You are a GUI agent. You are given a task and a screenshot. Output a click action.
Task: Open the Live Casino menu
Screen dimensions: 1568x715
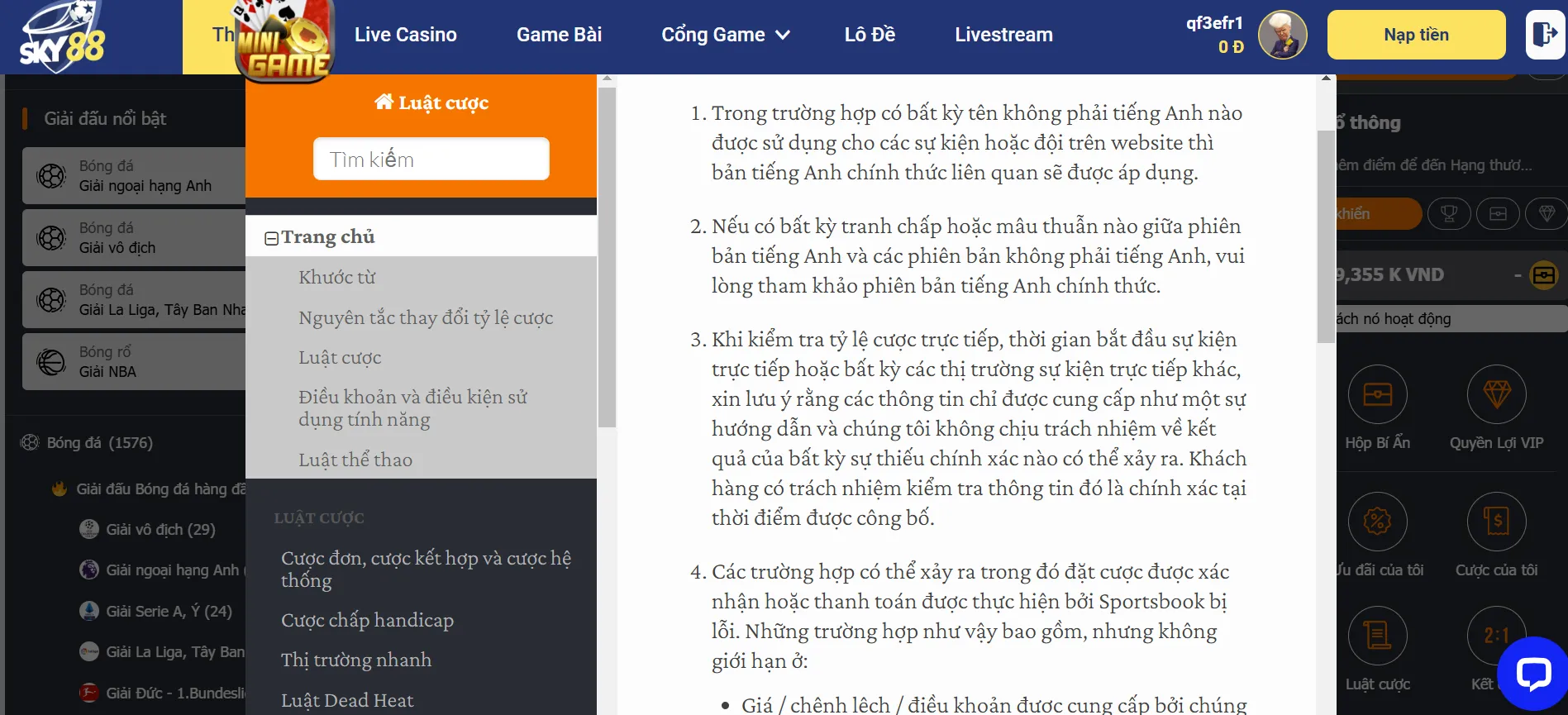[405, 35]
